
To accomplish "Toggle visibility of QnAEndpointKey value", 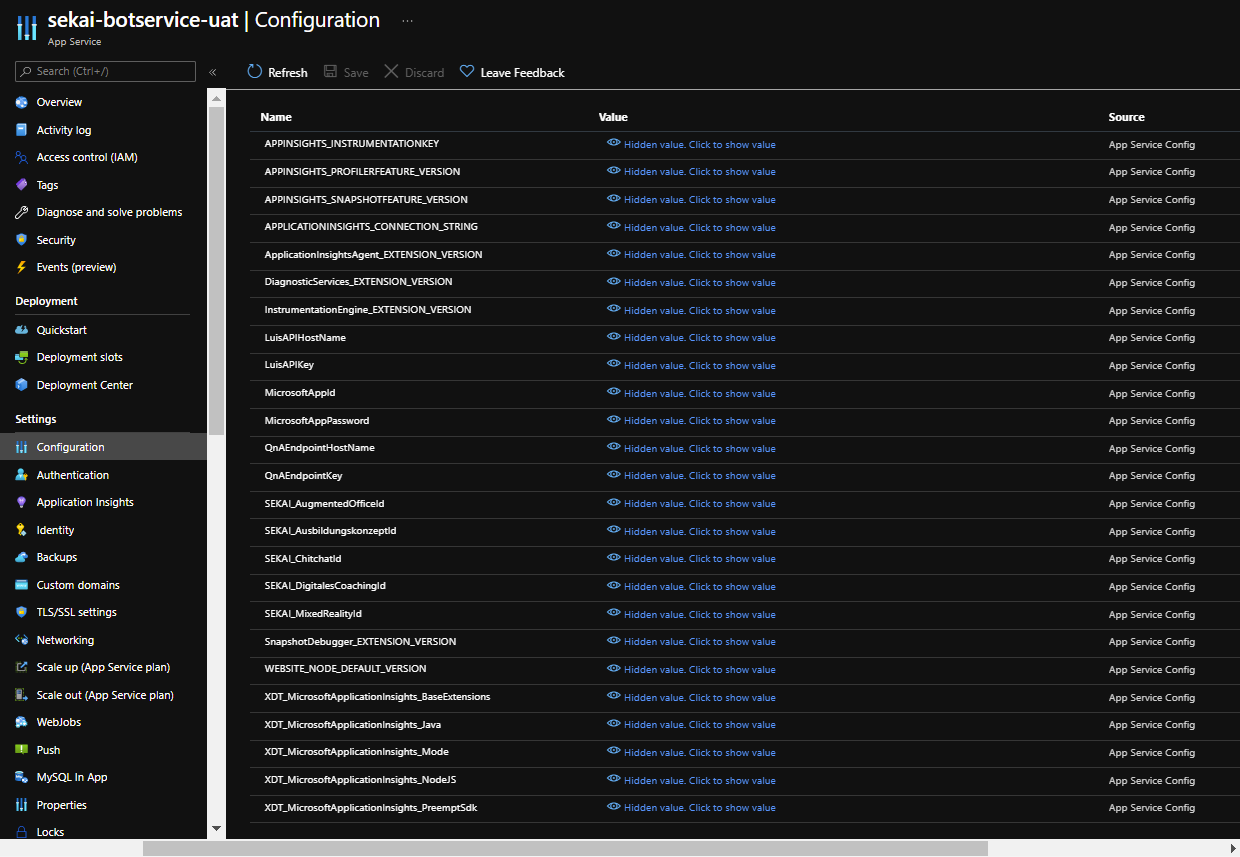I will click(x=613, y=474).
